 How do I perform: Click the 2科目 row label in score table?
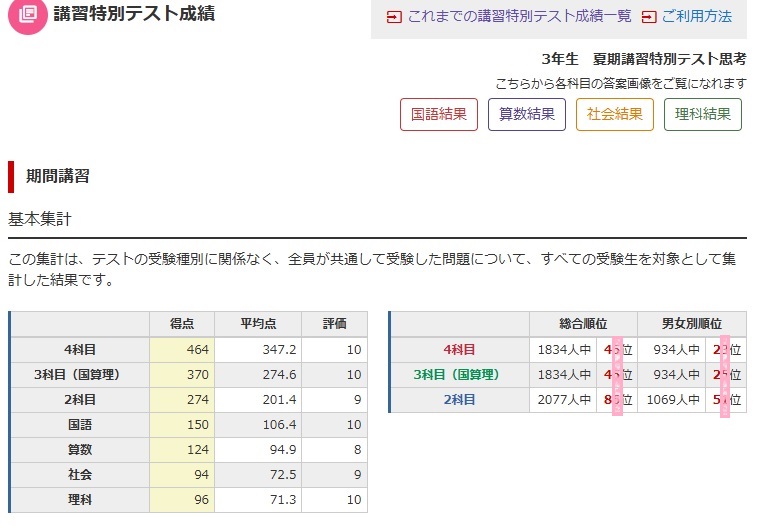80,400
